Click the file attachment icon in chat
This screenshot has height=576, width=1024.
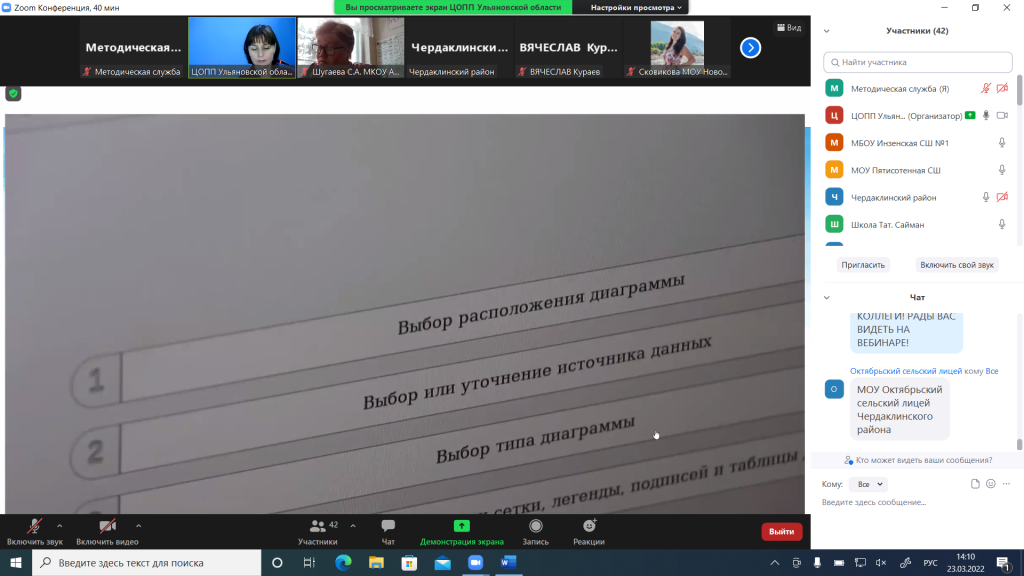(x=976, y=484)
